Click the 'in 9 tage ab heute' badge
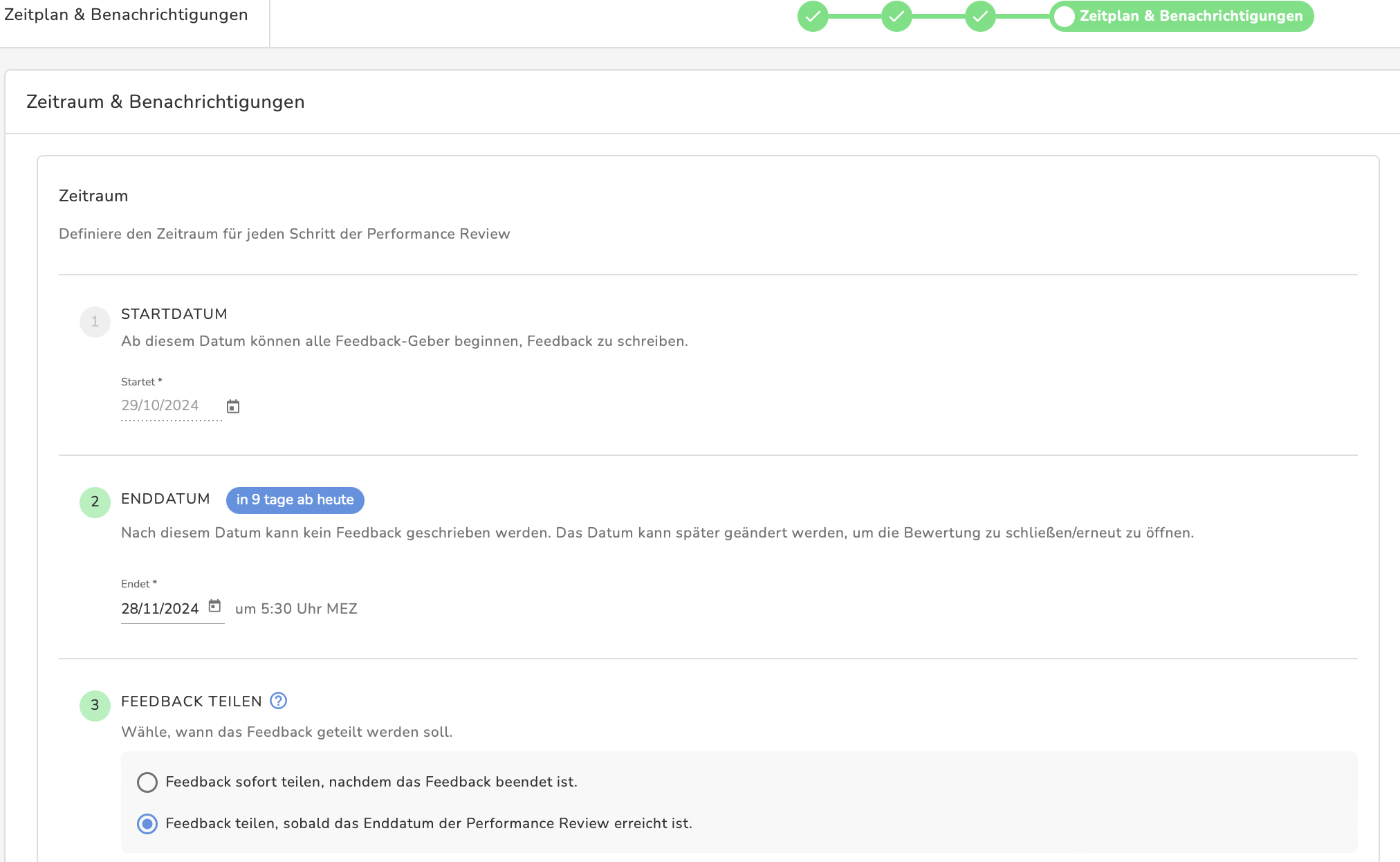Image resolution: width=1400 pixels, height=862 pixels. 295,499
